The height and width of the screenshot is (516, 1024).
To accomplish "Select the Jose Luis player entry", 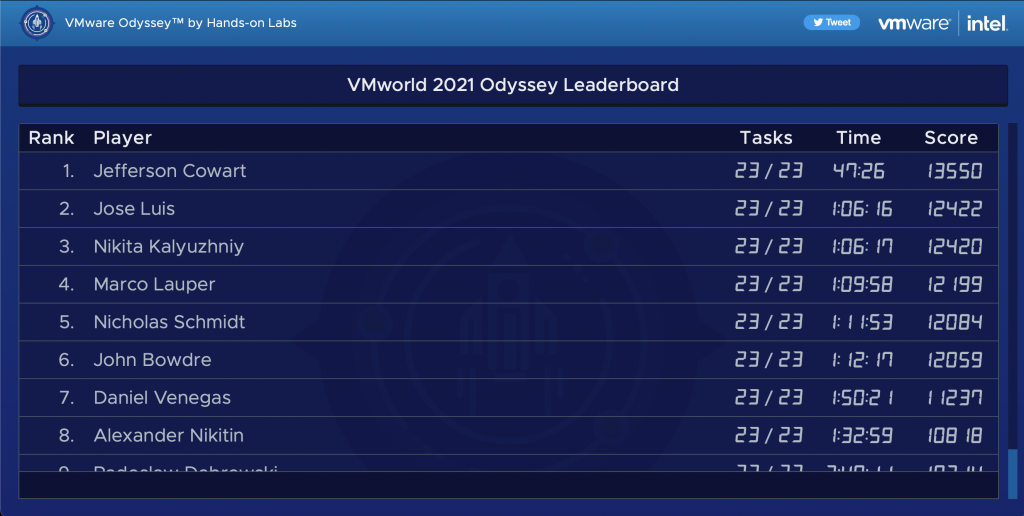I will click(x=134, y=209).
